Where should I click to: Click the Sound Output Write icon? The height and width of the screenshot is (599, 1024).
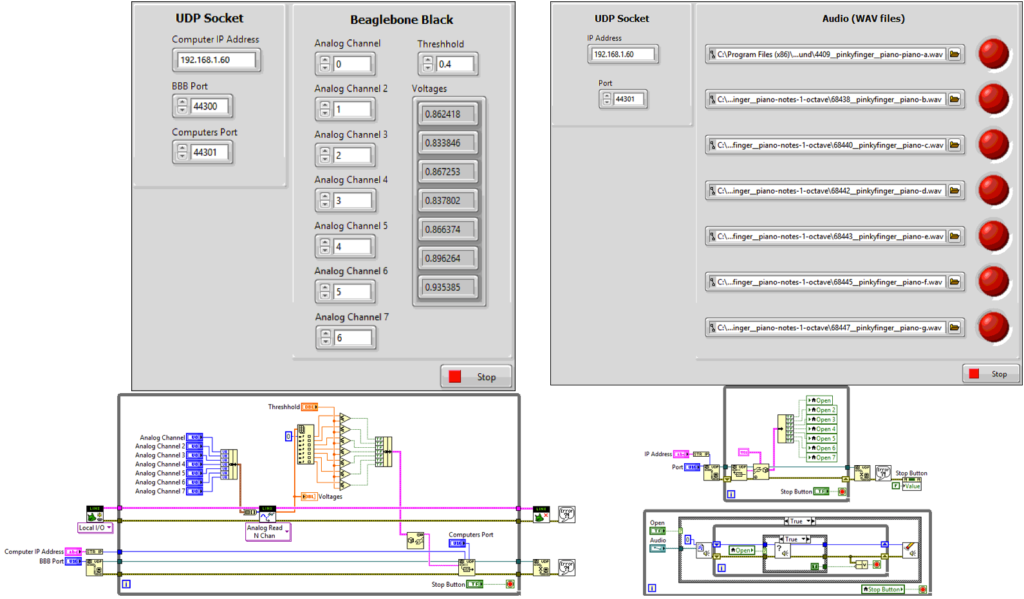click(910, 550)
